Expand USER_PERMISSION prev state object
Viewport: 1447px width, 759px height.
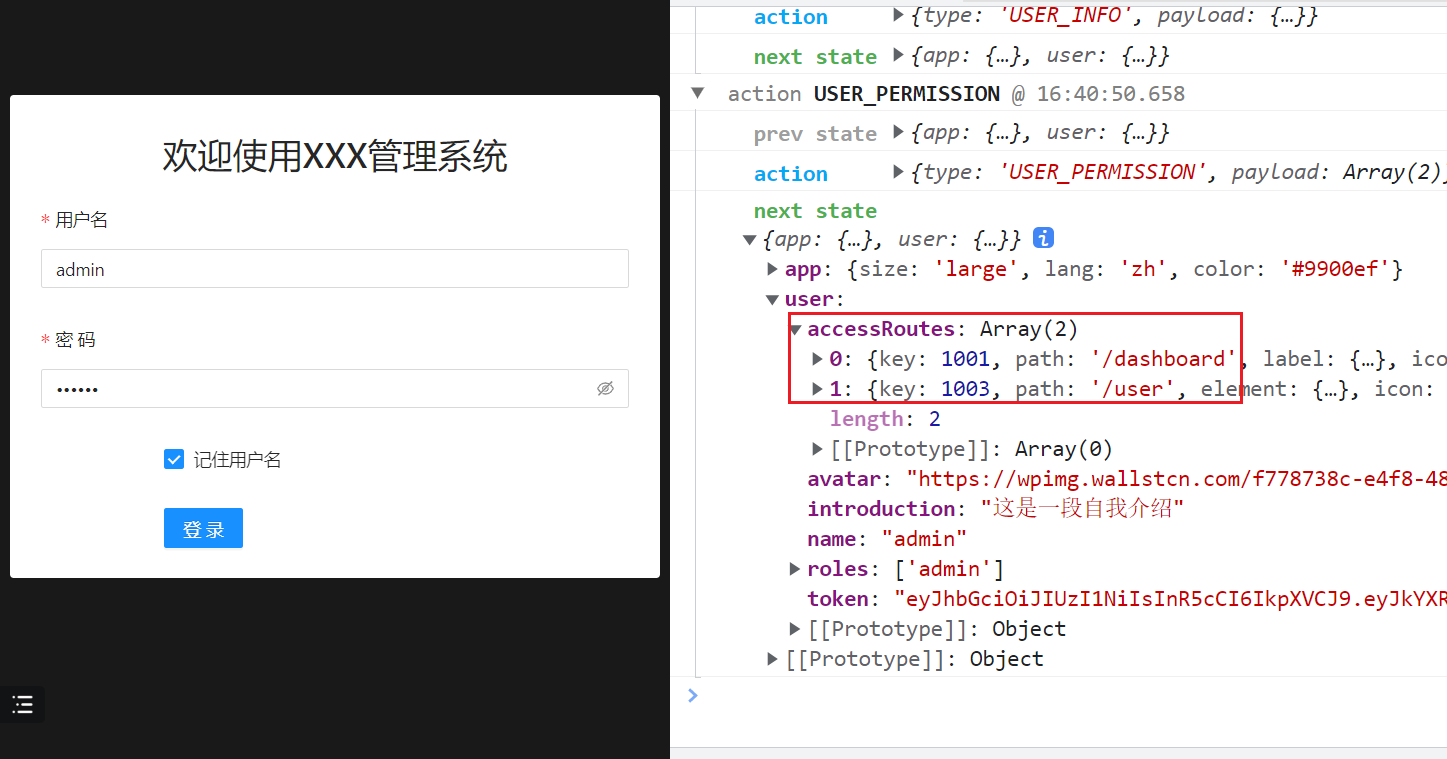pyautogui.click(x=898, y=132)
